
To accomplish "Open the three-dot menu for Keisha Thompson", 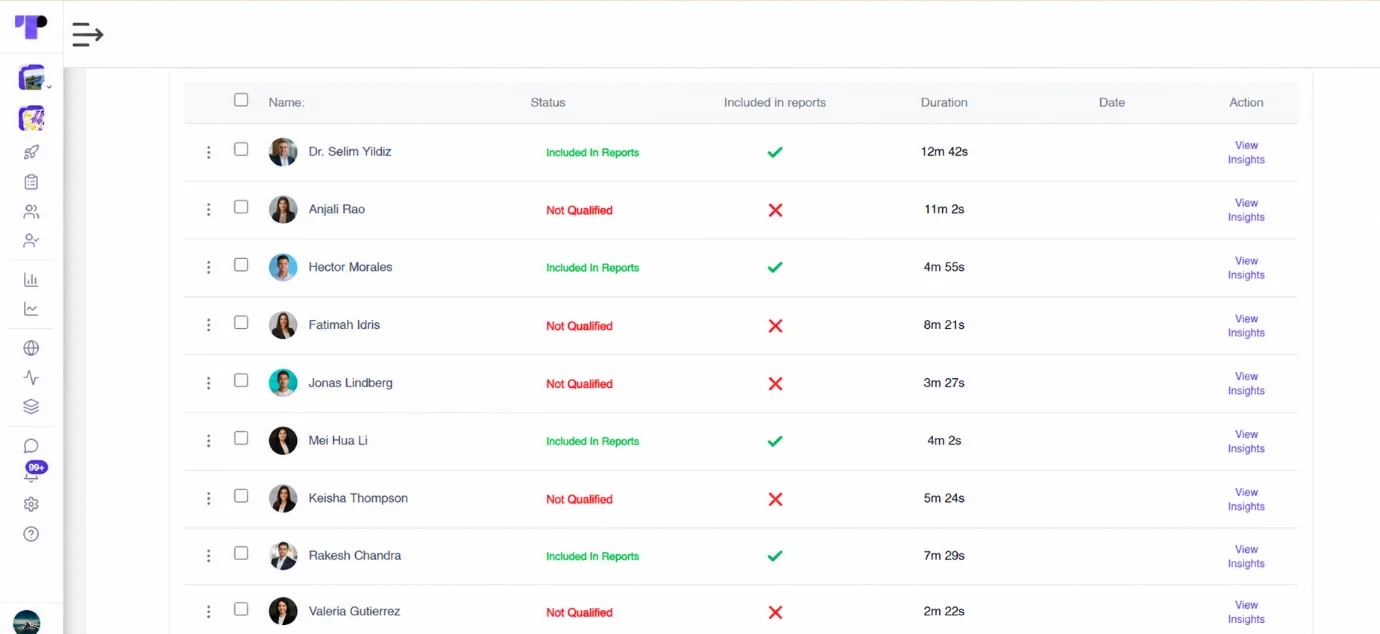I will (x=209, y=498).
